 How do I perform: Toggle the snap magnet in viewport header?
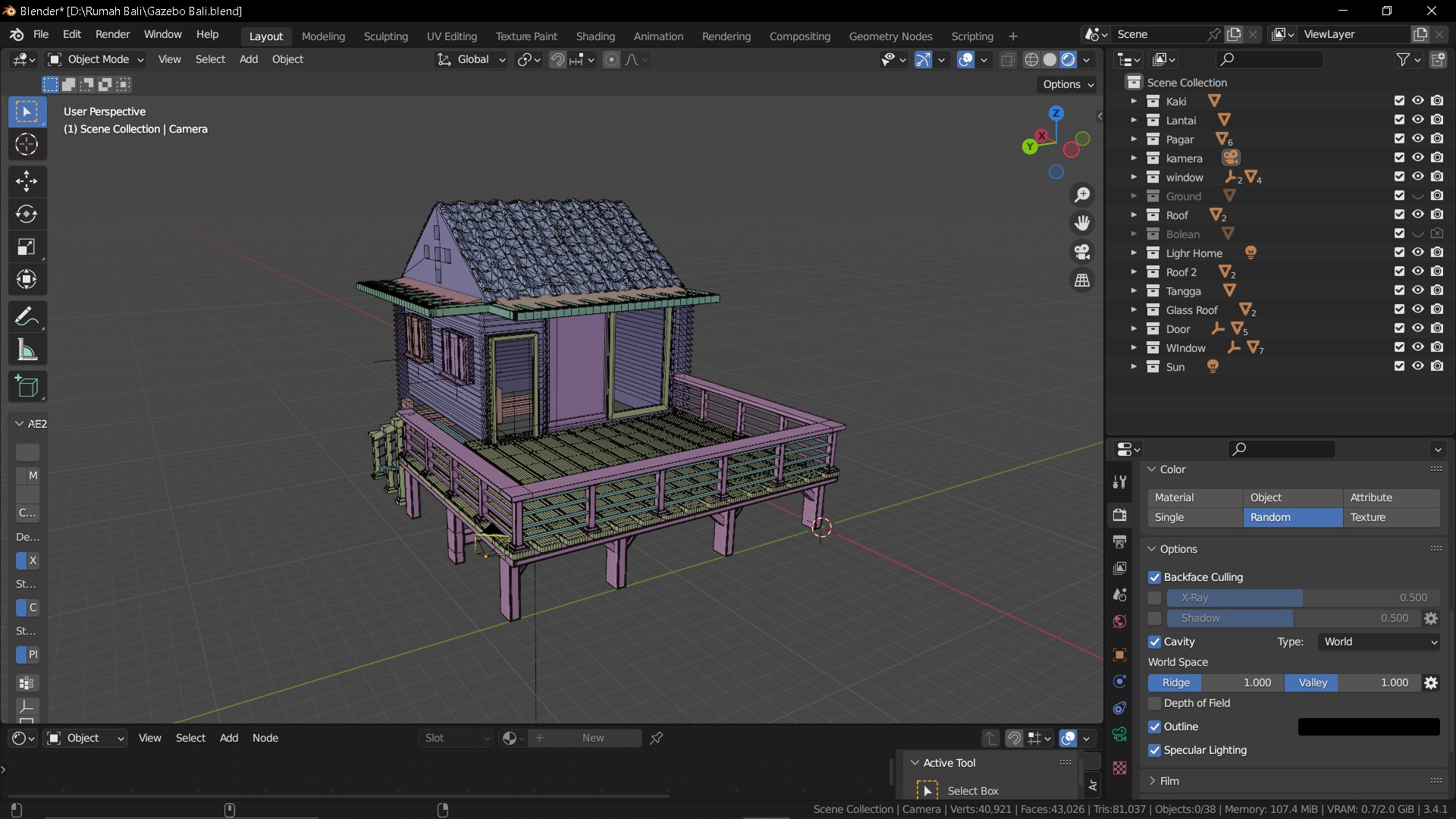[x=557, y=59]
